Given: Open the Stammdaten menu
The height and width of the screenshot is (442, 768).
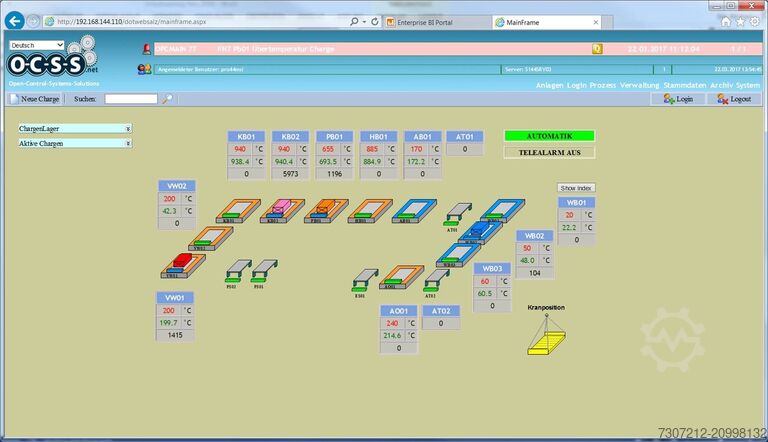Looking at the screenshot, I should (x=685, y=85).
